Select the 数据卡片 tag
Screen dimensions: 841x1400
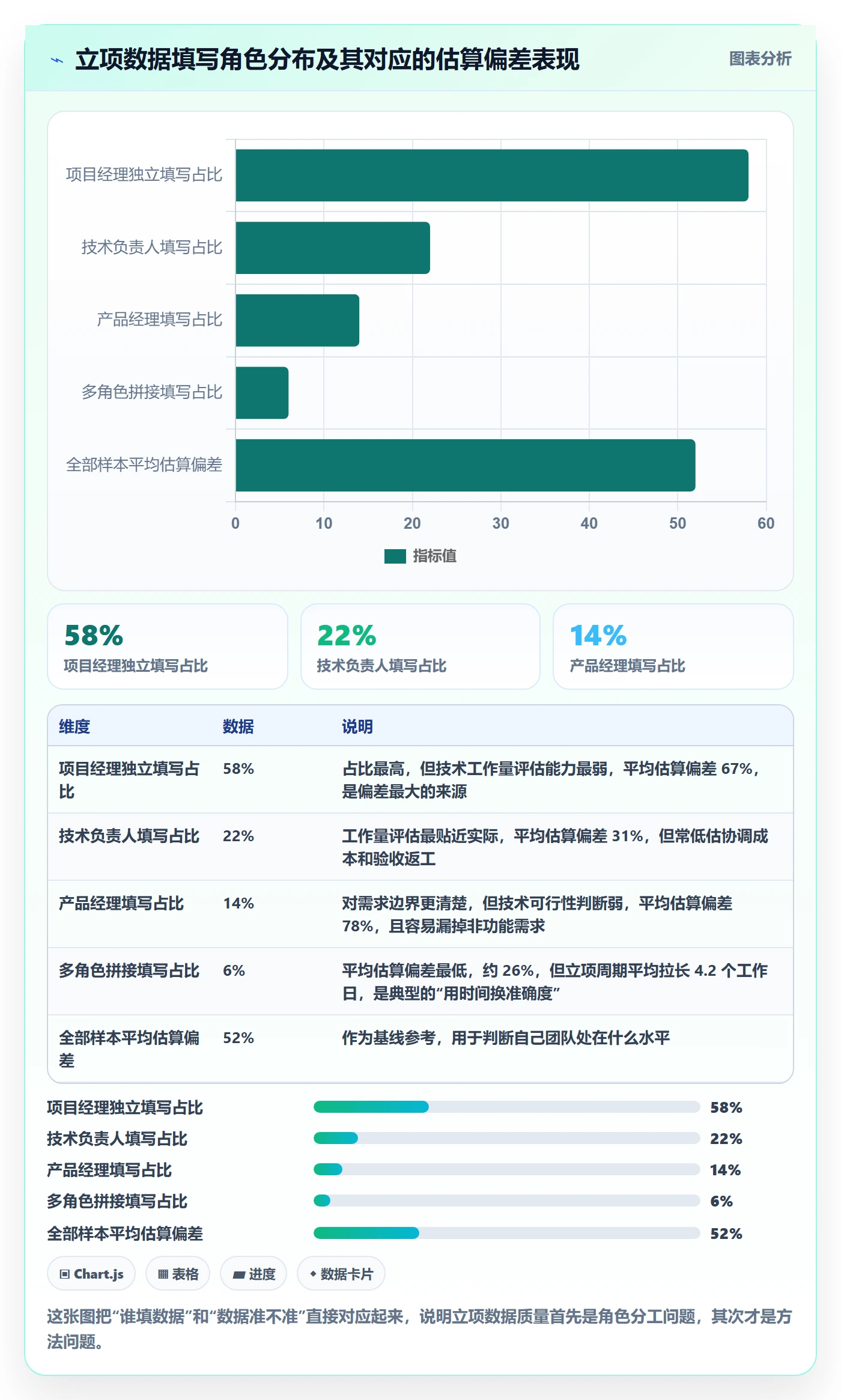coord(341,1273)
